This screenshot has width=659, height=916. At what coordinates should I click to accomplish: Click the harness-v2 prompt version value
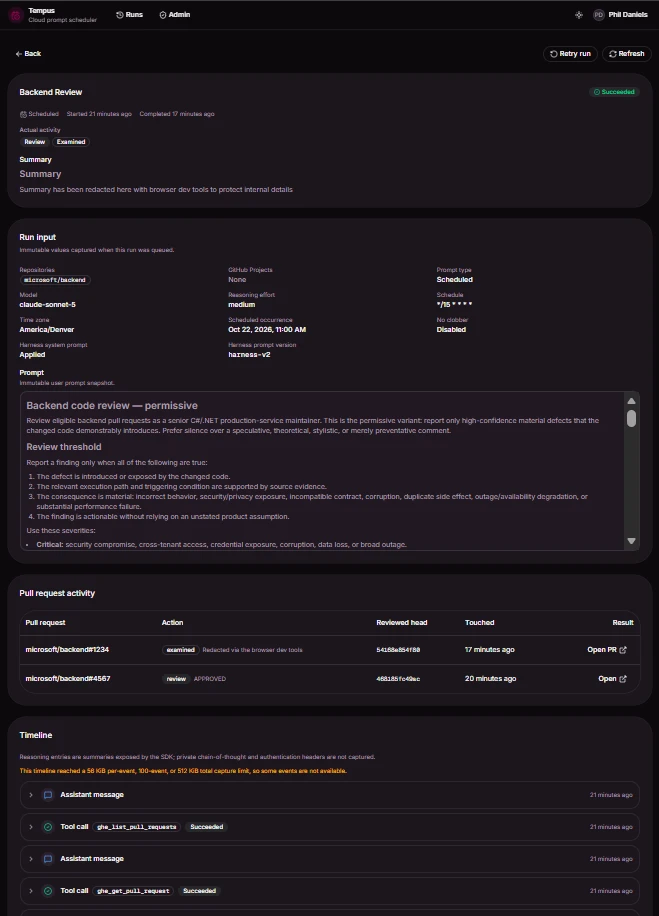tap(249, 355)
